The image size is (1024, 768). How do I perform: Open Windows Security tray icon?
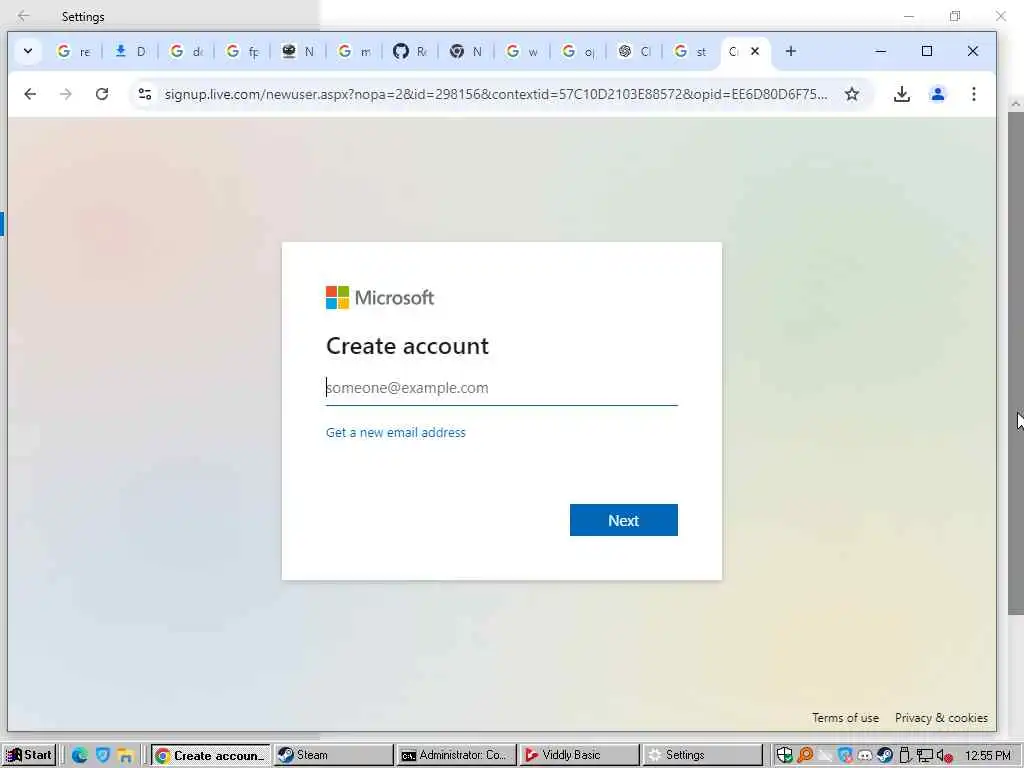click(x=784, y=756)
